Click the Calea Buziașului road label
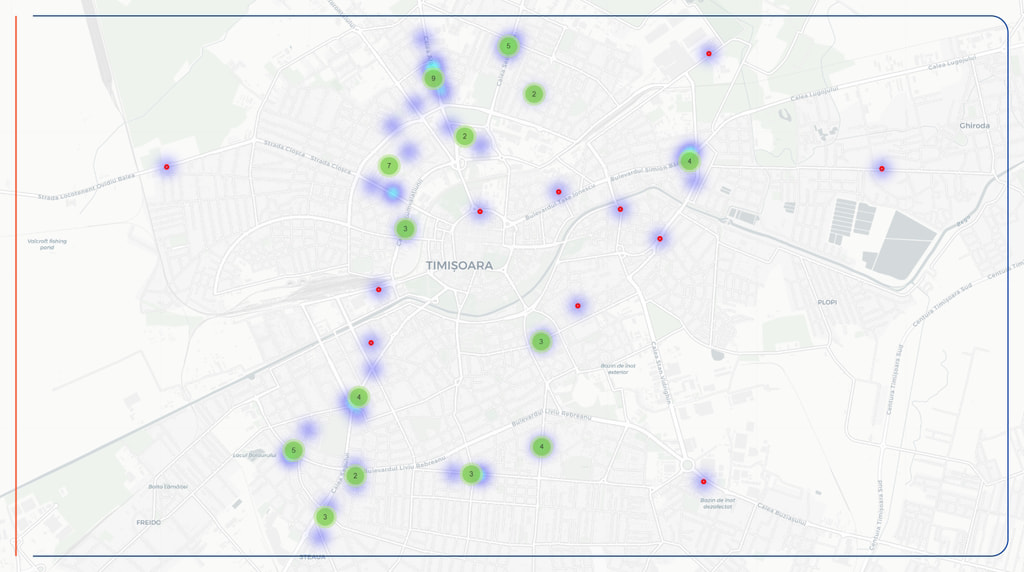The image size is (1024, 572). point(782,514)
